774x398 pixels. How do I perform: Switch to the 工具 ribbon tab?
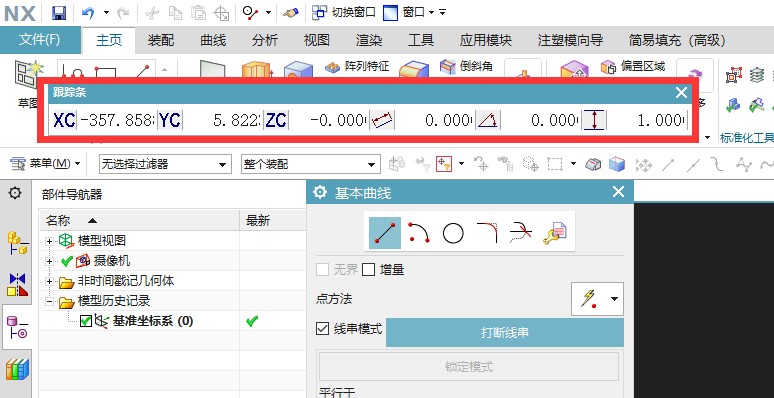[x=421, y=40]
